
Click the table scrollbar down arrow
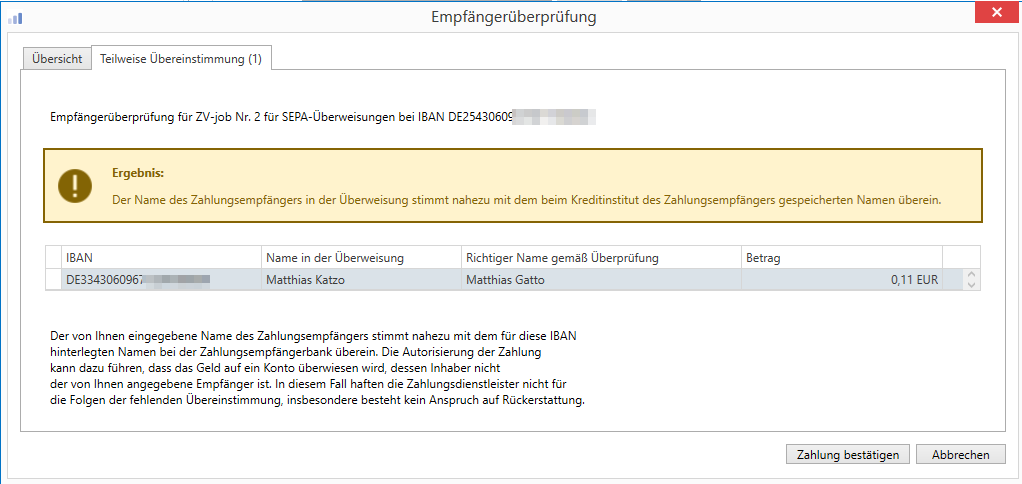(x=968, y=285)
